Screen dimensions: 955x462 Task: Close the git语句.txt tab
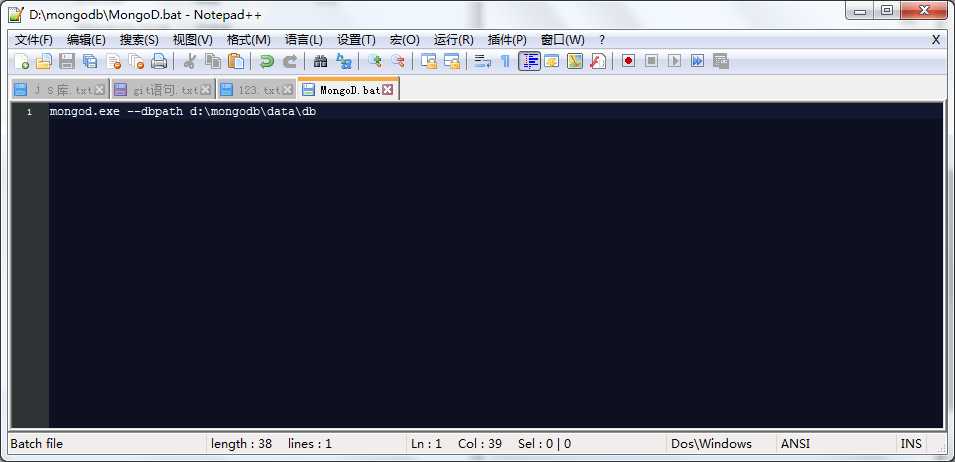point(205,90)
